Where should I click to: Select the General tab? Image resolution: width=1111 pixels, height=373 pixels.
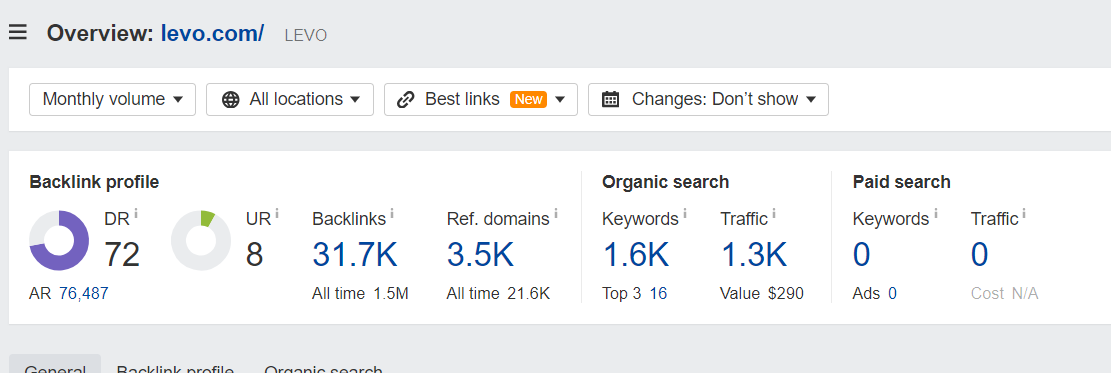coord(55,367)
